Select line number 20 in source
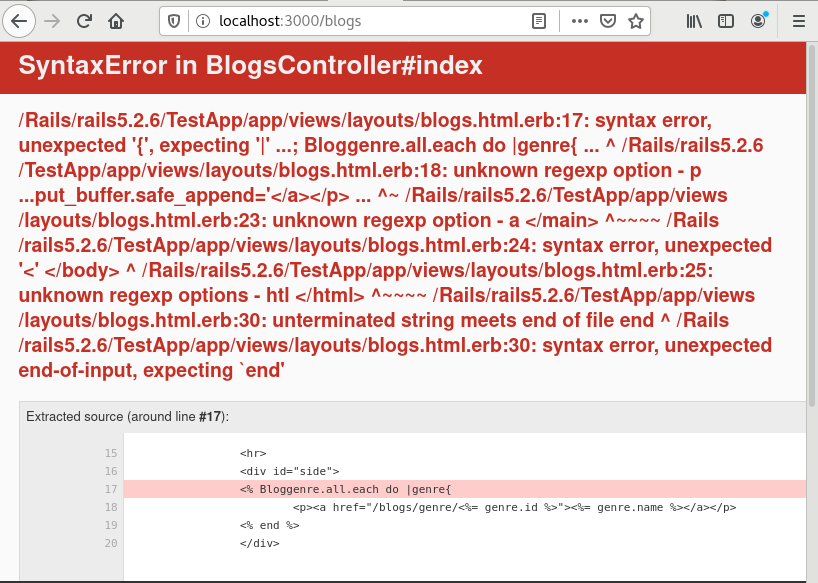The height and width of the screenshot is (583, 818). coord(111,543)
